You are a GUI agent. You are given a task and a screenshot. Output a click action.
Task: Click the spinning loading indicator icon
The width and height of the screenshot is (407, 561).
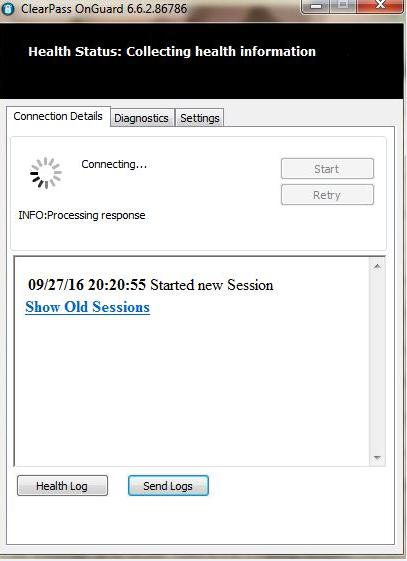pos(46,173)
